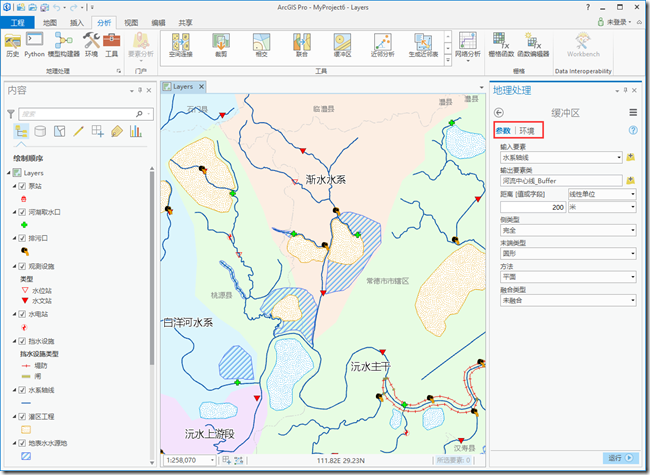Collapse the Layers map tree node
Viewport: 650px width, 475px height.
tap(9, 173)
